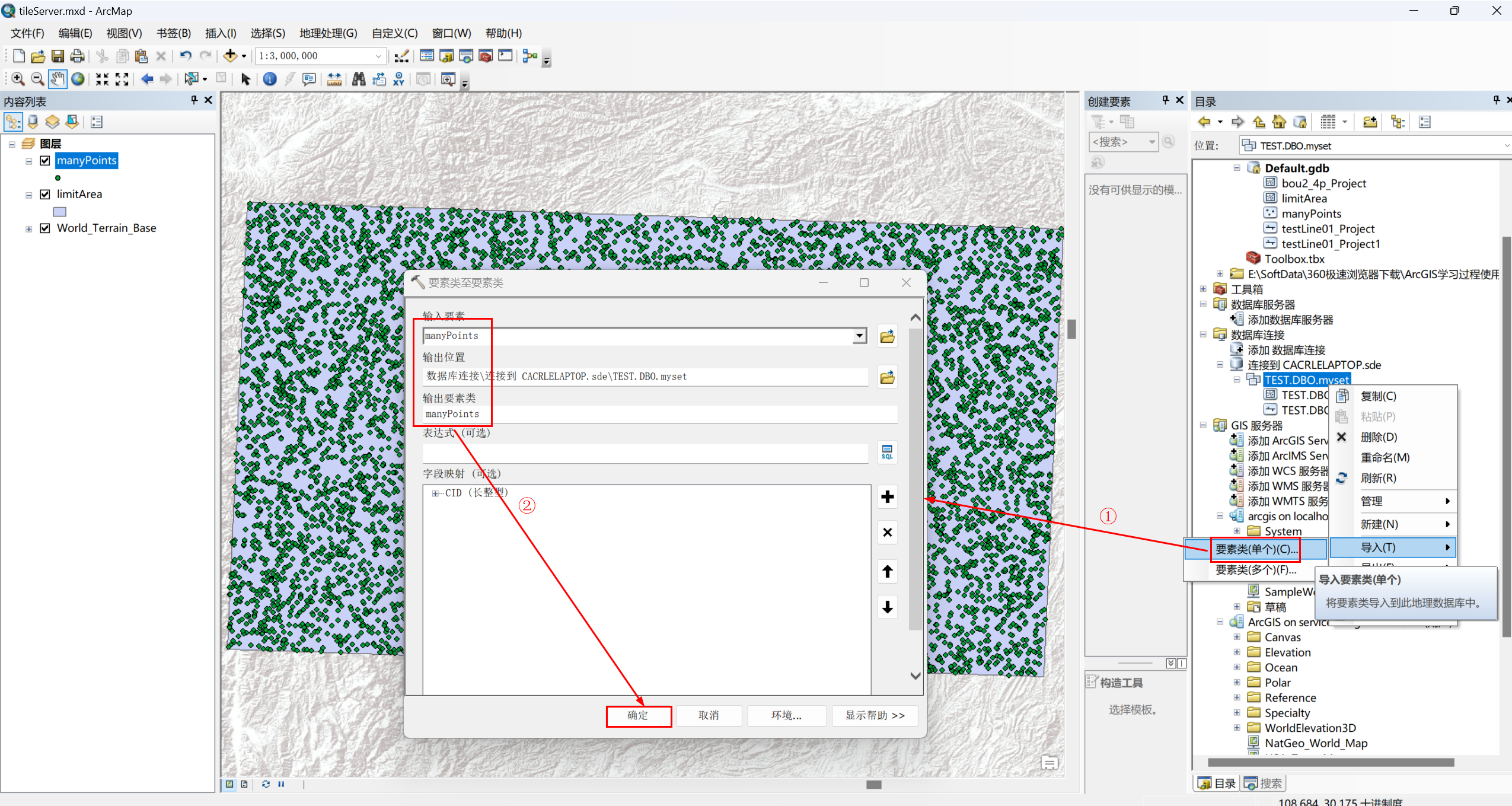Click the 取消 cancel button

(x=709, y=714)
